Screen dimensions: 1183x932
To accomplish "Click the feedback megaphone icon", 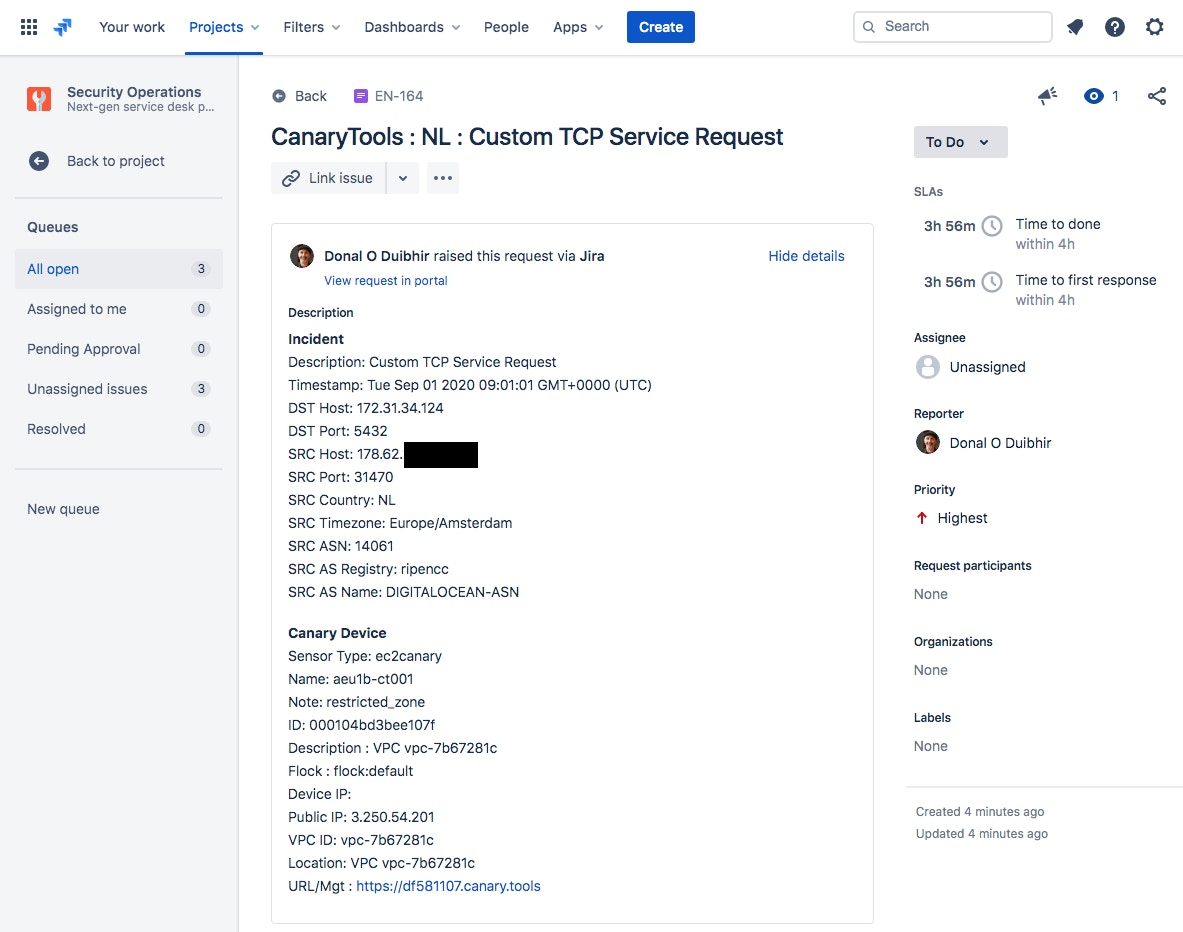I will click(1047, 96).
